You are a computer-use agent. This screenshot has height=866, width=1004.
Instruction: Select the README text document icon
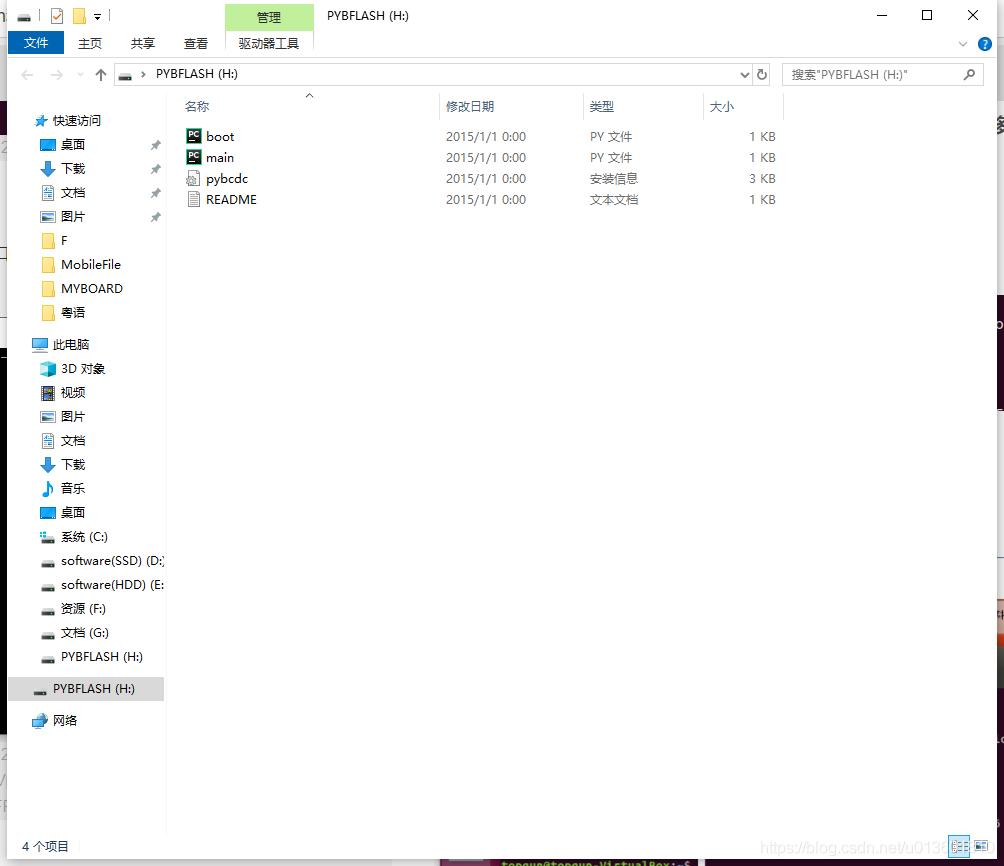193,199
